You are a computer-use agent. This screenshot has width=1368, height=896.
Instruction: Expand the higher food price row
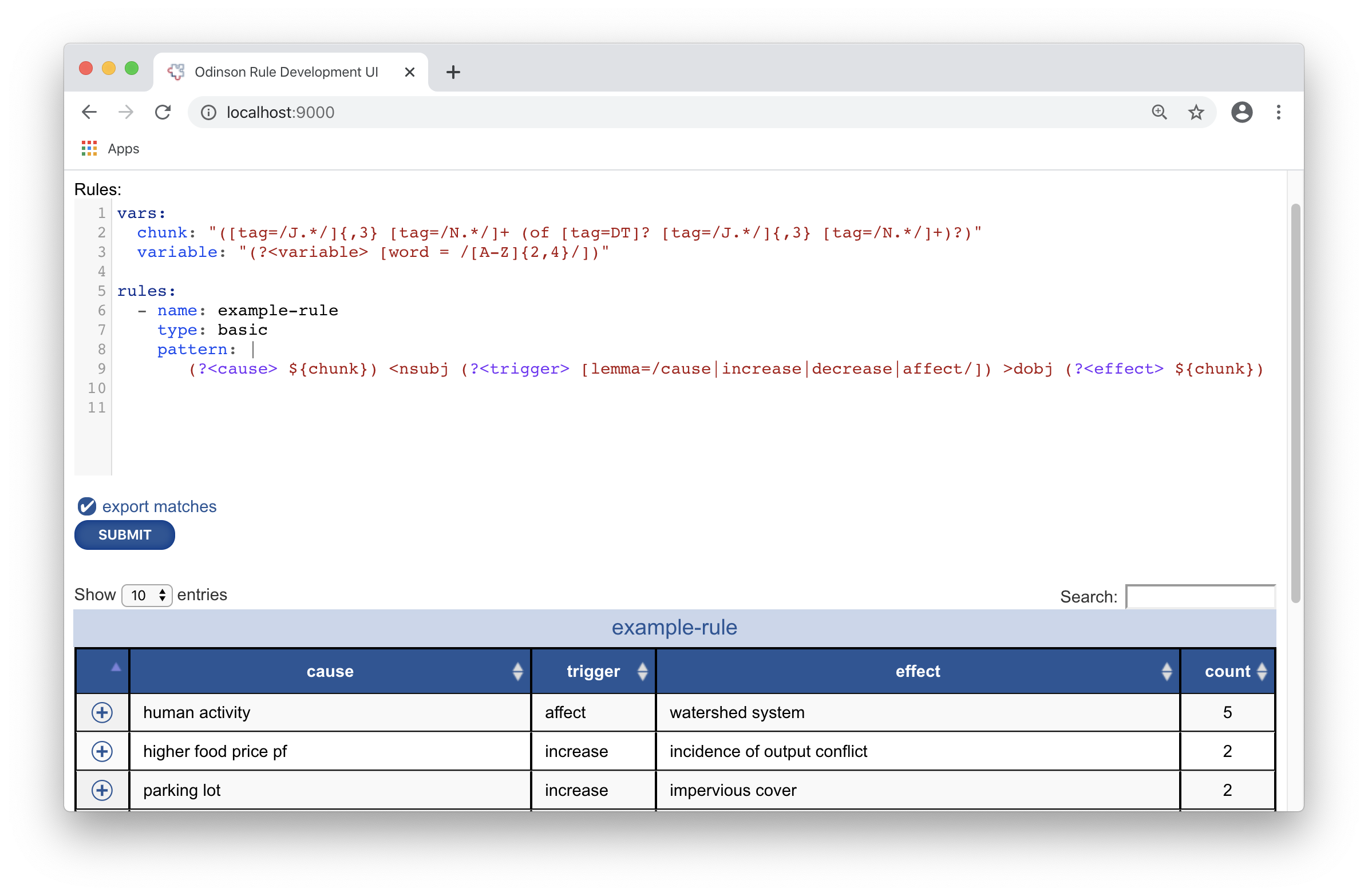[x=102, y=751]
